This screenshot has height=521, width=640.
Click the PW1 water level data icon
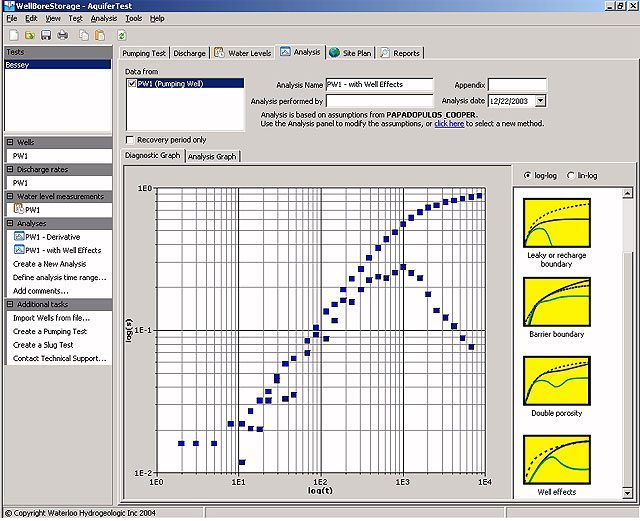tap(18, 209)
